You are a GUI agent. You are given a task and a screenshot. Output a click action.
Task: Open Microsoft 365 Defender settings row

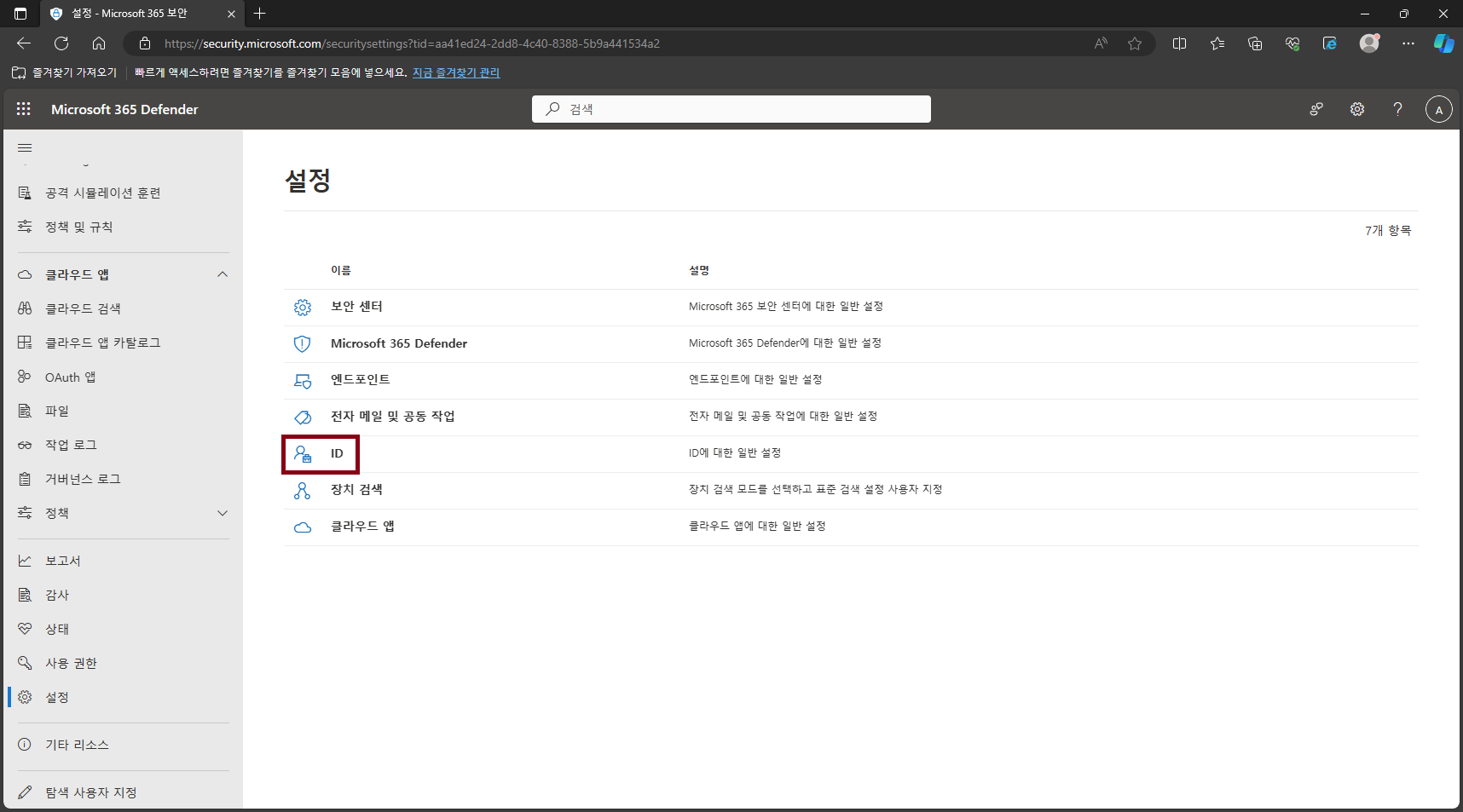point(851,343)
